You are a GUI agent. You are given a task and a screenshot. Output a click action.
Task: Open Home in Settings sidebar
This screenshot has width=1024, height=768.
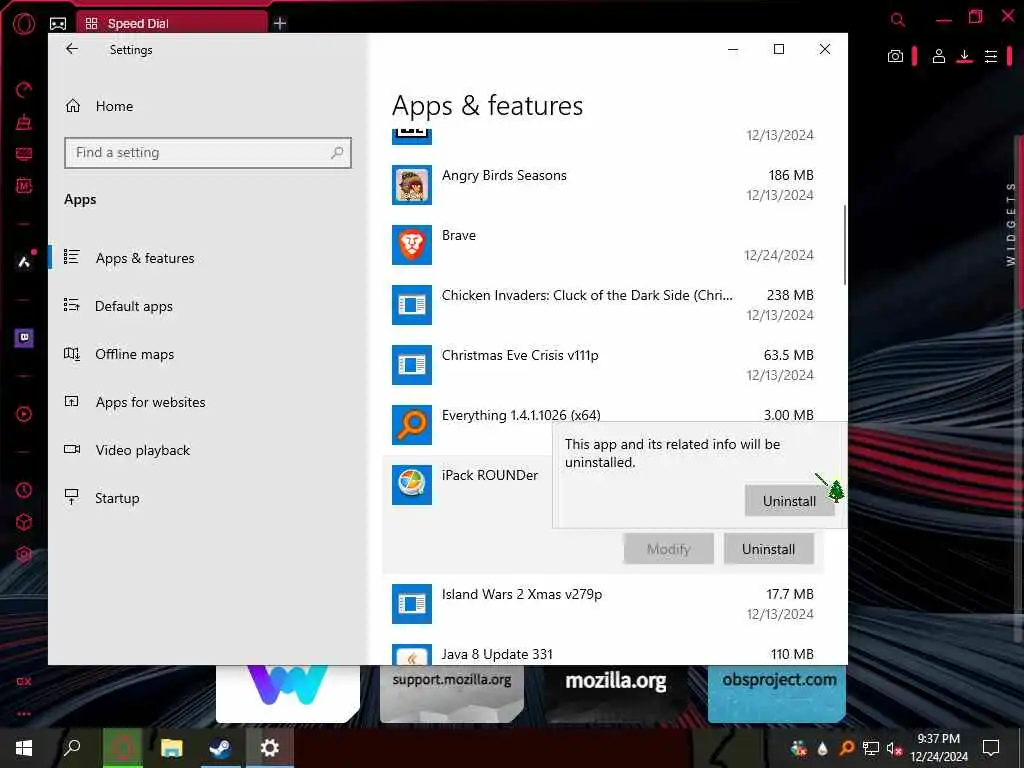pyautogui.click(x=99, y=106)
